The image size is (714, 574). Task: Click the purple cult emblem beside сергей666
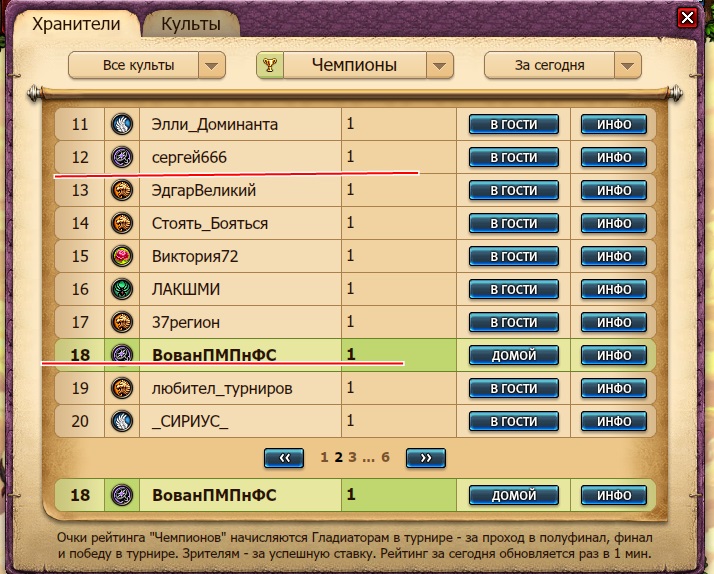click(122, 157)
